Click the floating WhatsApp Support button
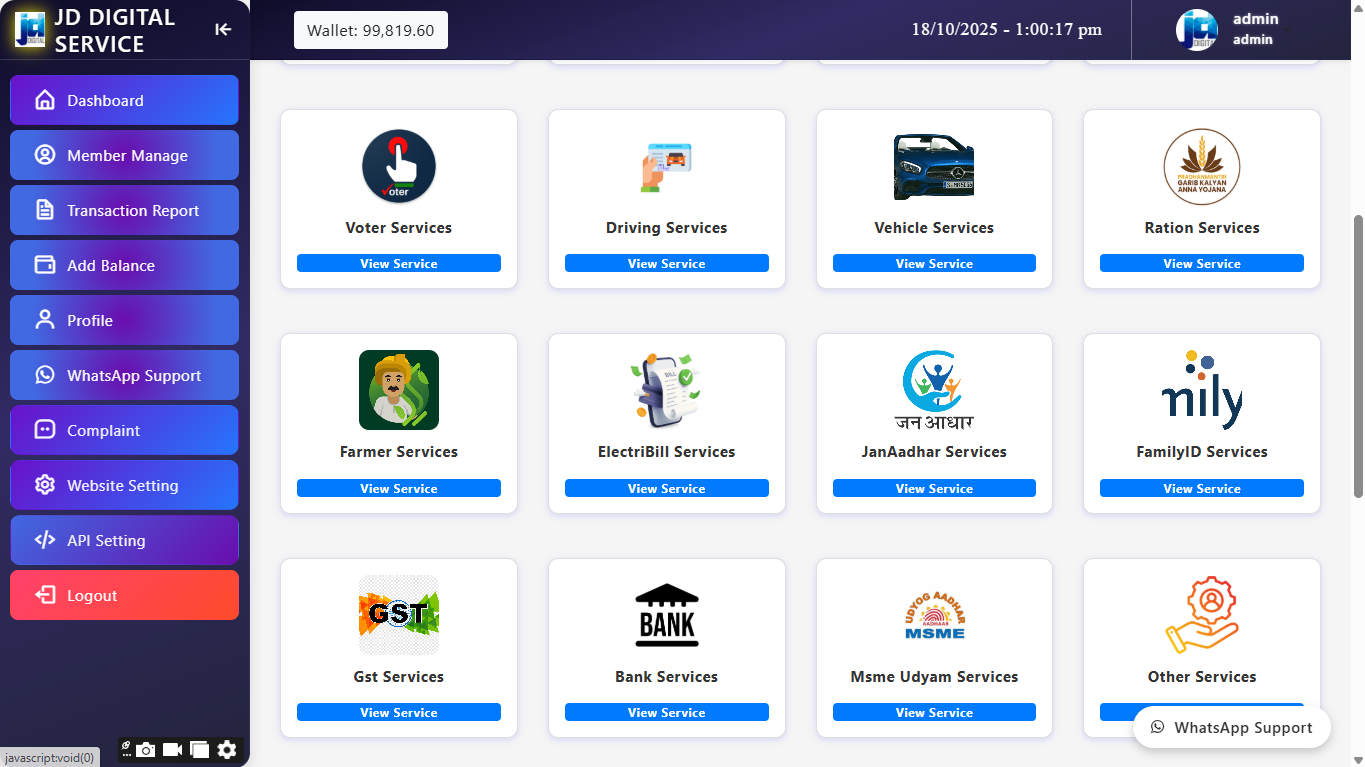The width and height of the screenshot is (1365, 767). (x=1231, y=728)
